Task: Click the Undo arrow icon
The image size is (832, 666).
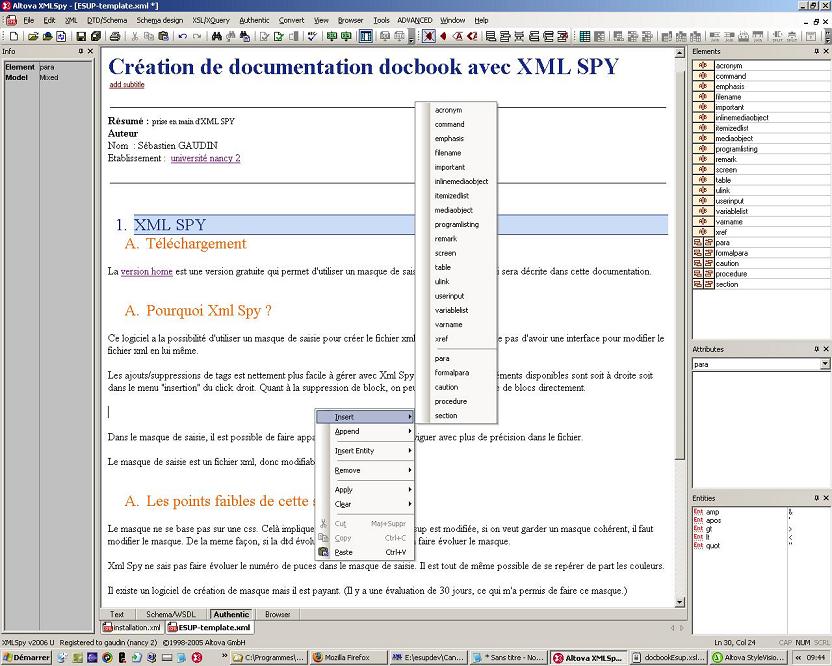Action: click(183, 37)
